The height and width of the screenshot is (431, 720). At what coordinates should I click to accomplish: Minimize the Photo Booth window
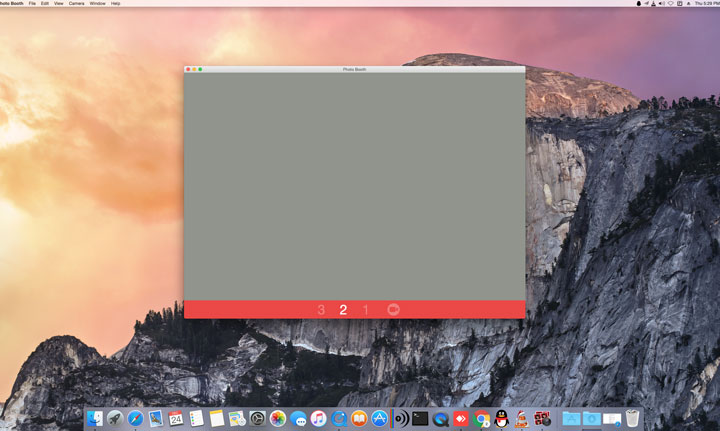[x=194, y=69]
